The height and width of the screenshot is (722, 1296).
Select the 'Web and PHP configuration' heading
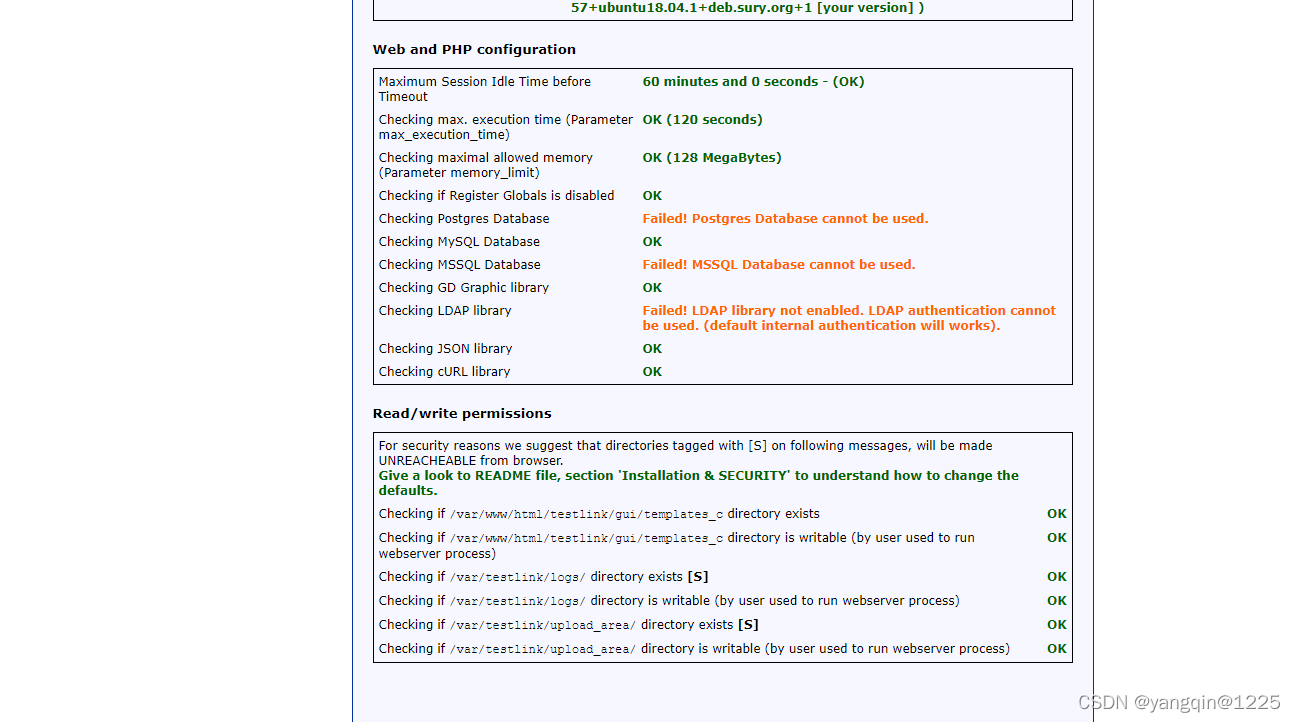[x=474, y=49]
